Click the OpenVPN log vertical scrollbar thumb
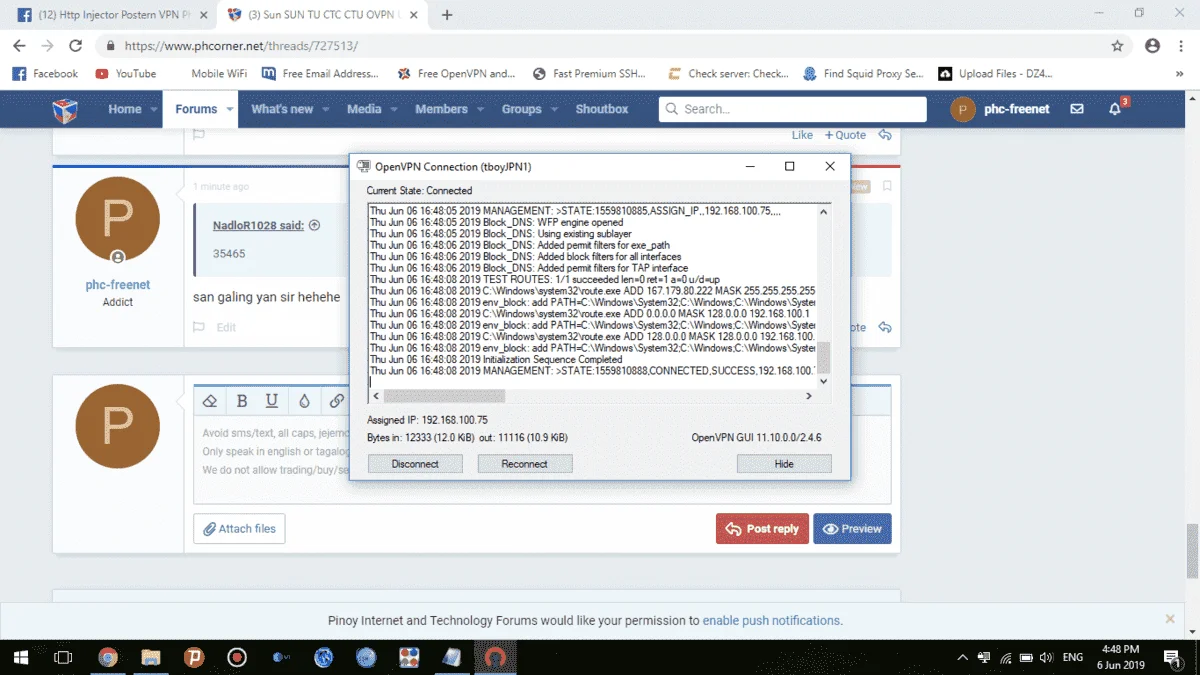1200x675 pixels. (x=824, y=357)
